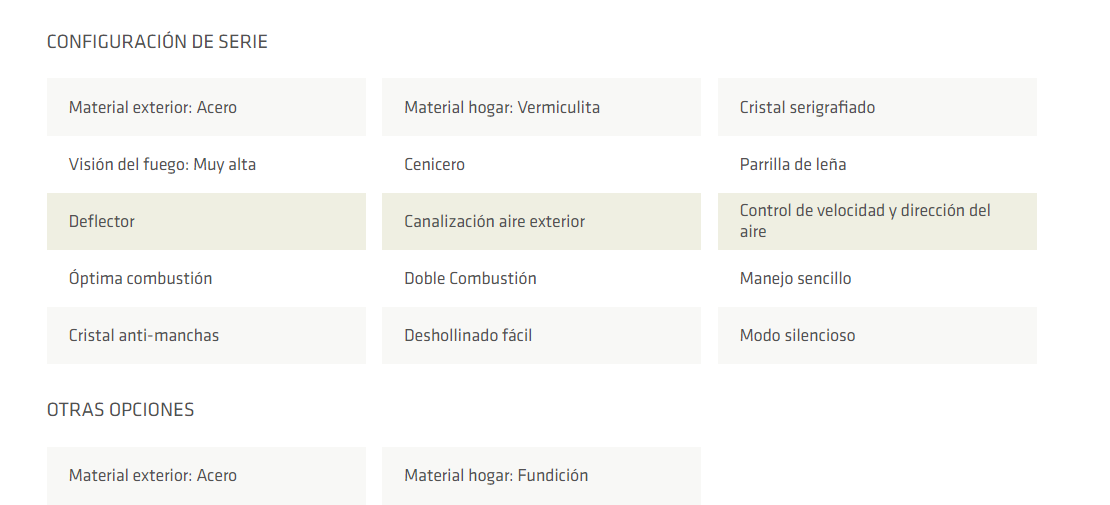Select Visión del fuego: Muy alta
The height and width of the screenshot is (505, 1110).
[206, 164]
